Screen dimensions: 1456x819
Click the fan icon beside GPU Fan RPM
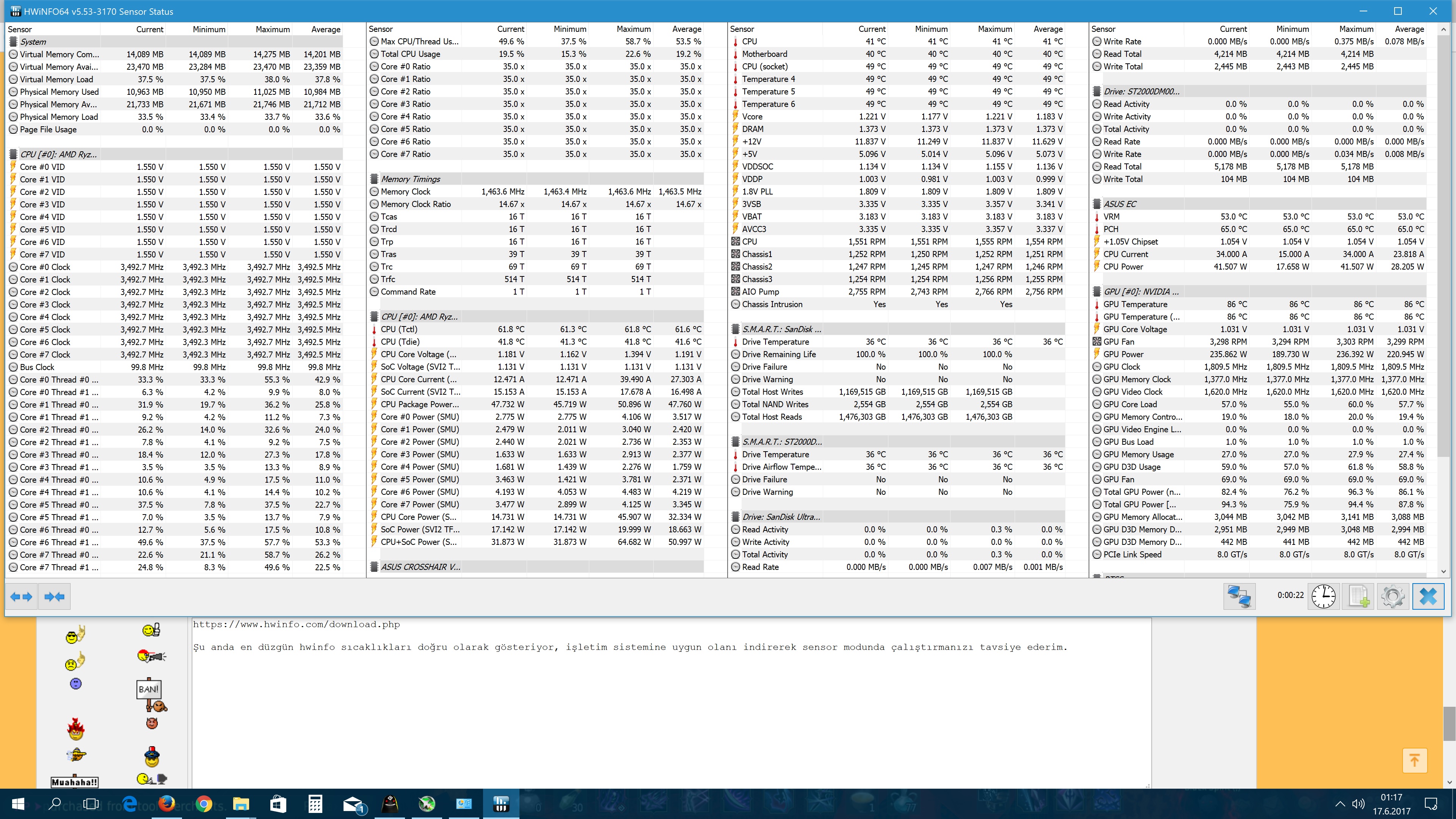(x=1097, y=341)
